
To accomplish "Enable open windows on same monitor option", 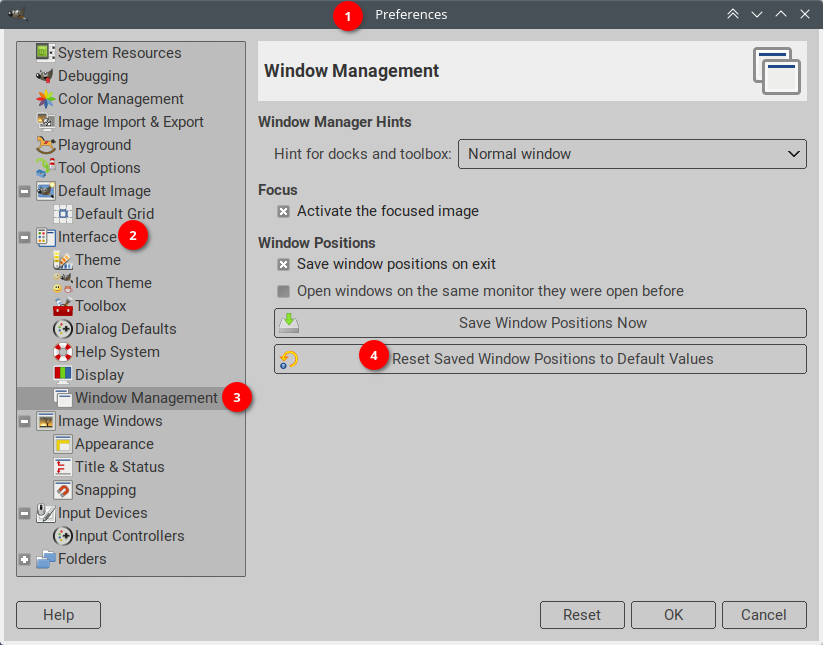I will pos(283,291).
